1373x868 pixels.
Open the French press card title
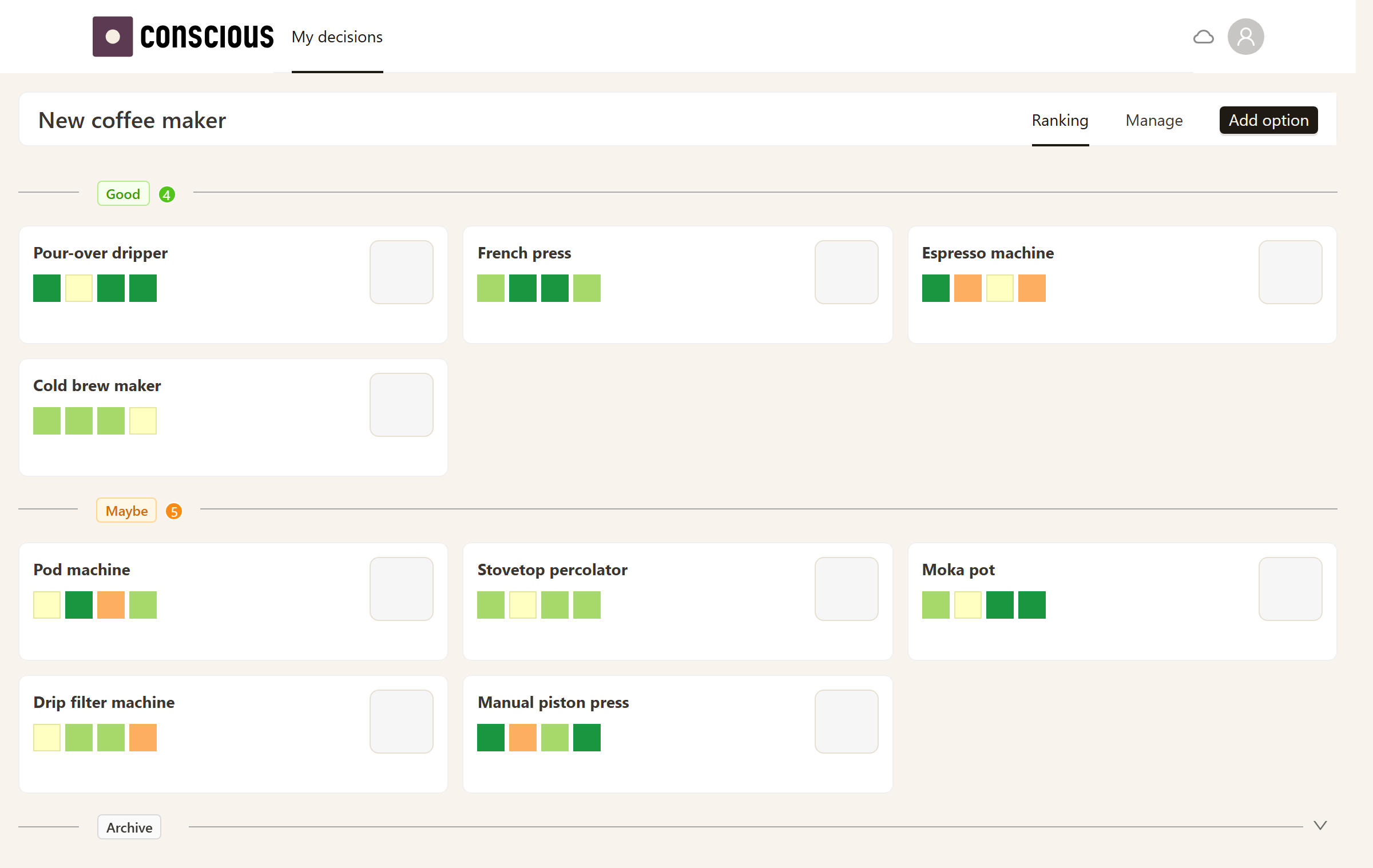coord(525,253)
